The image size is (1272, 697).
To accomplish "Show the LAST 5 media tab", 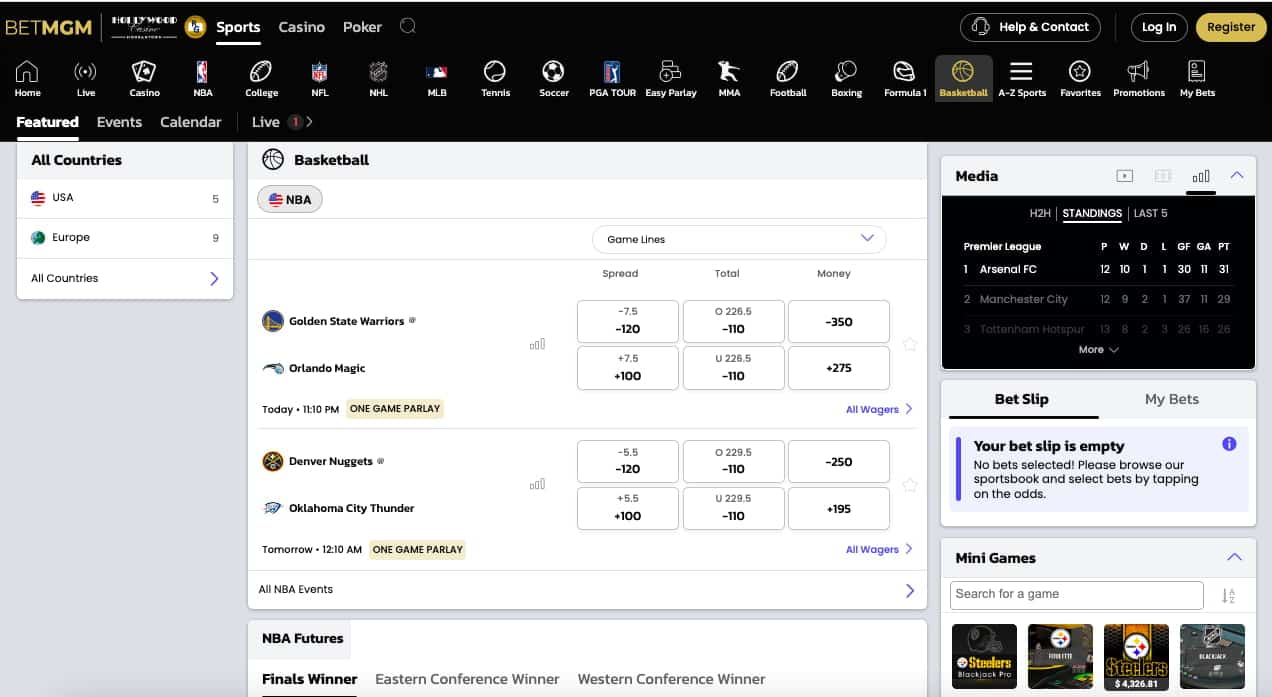I will click(1150, 213).
